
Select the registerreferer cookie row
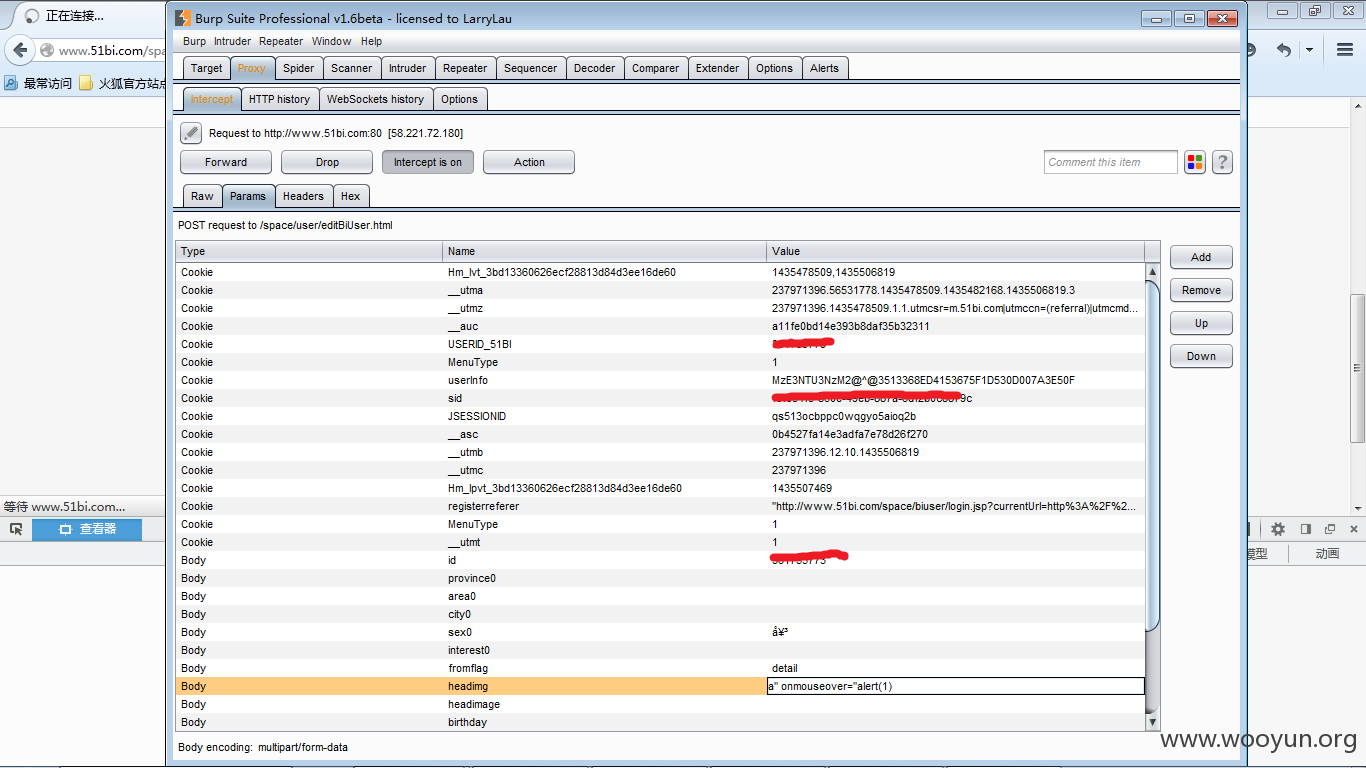click(x=660, y=506)
